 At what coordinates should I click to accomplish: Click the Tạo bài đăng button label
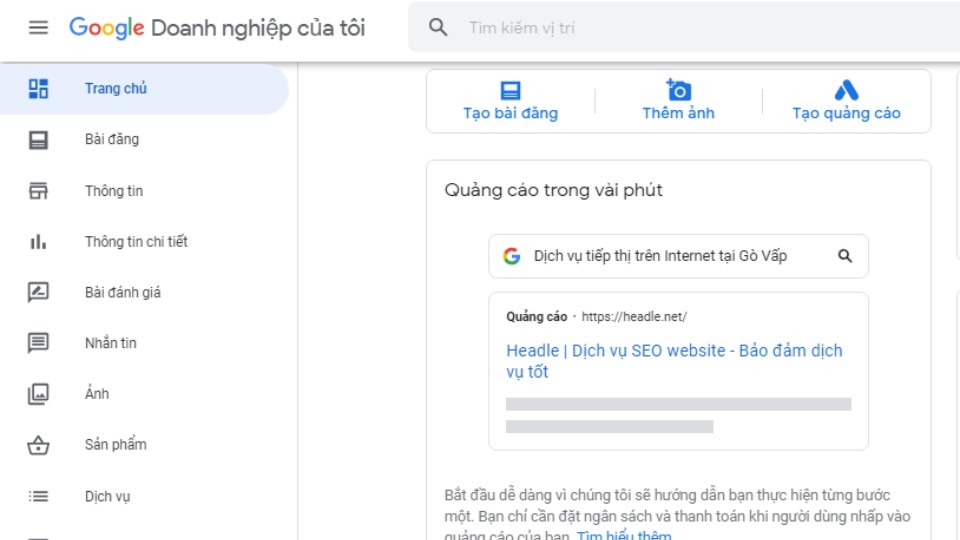tap(511, 113)
